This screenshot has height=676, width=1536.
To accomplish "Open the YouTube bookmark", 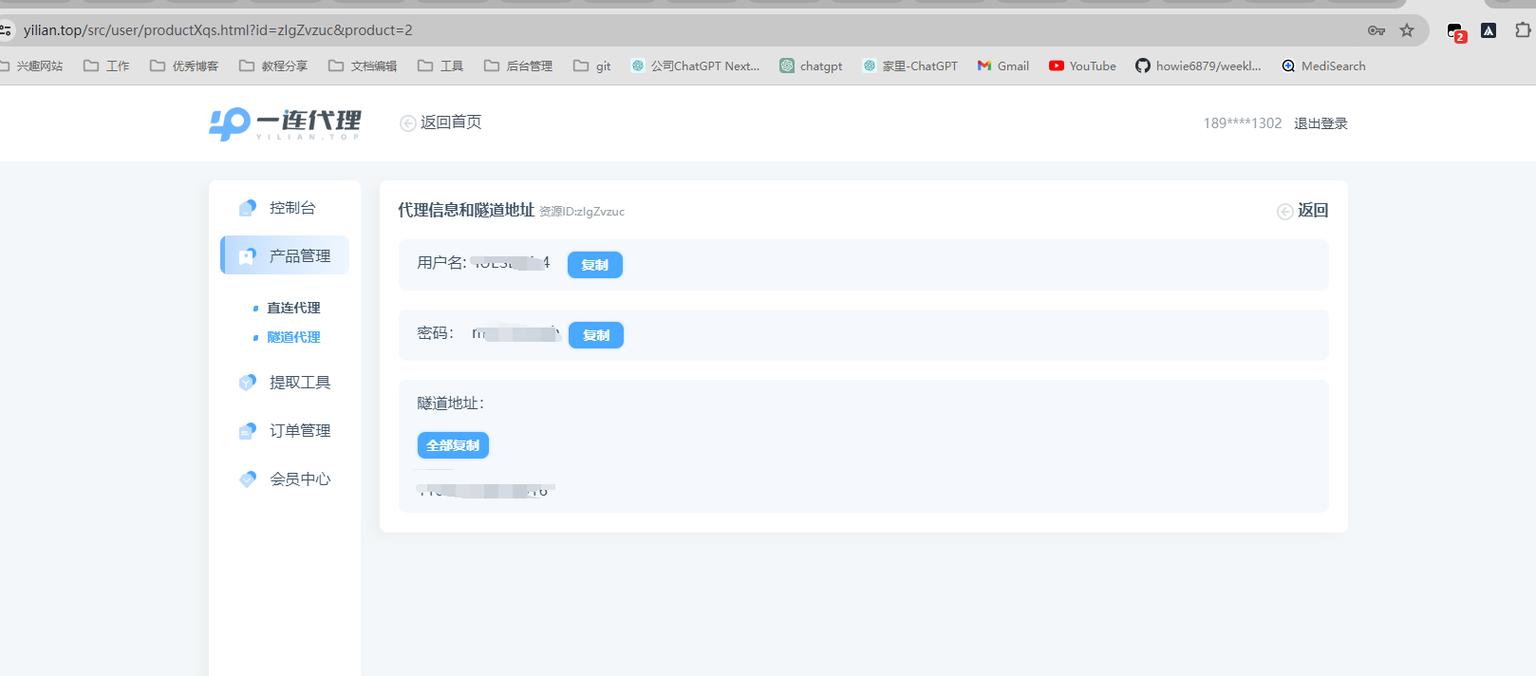I will 1081,66.
